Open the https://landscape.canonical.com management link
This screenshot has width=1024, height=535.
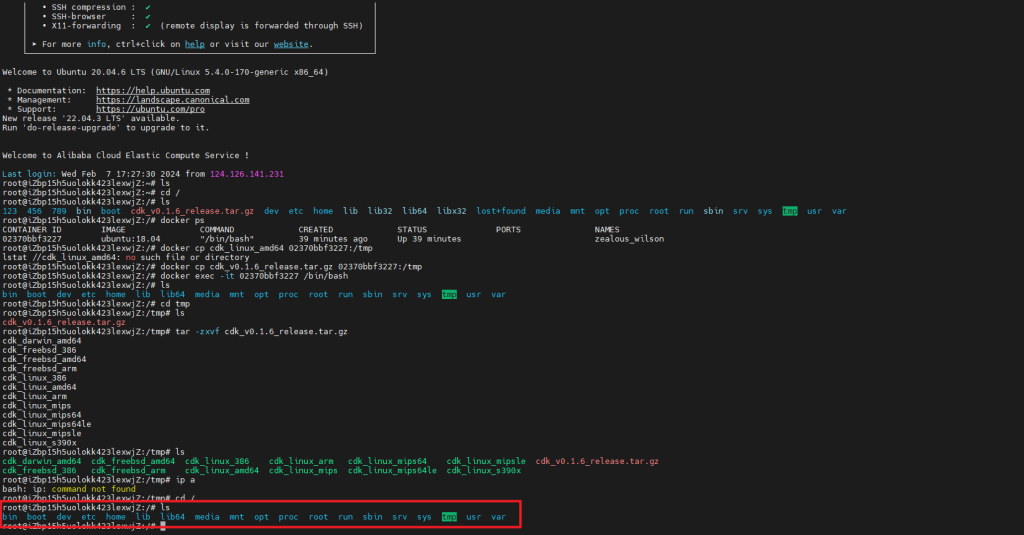[x=172, y=100]
